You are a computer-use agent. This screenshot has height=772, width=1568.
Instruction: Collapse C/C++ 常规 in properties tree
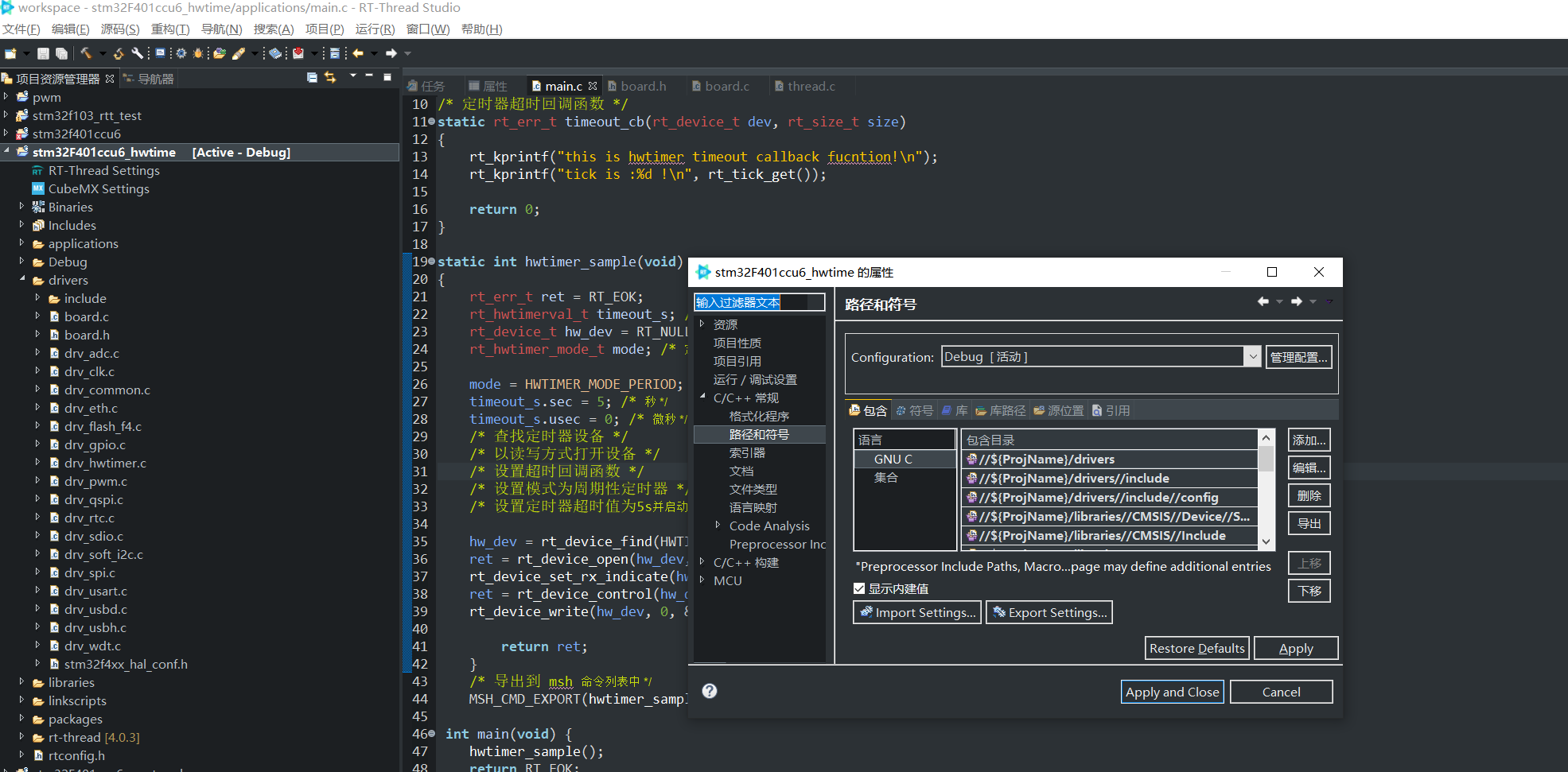pyautogui.click(x=702, y=398)
